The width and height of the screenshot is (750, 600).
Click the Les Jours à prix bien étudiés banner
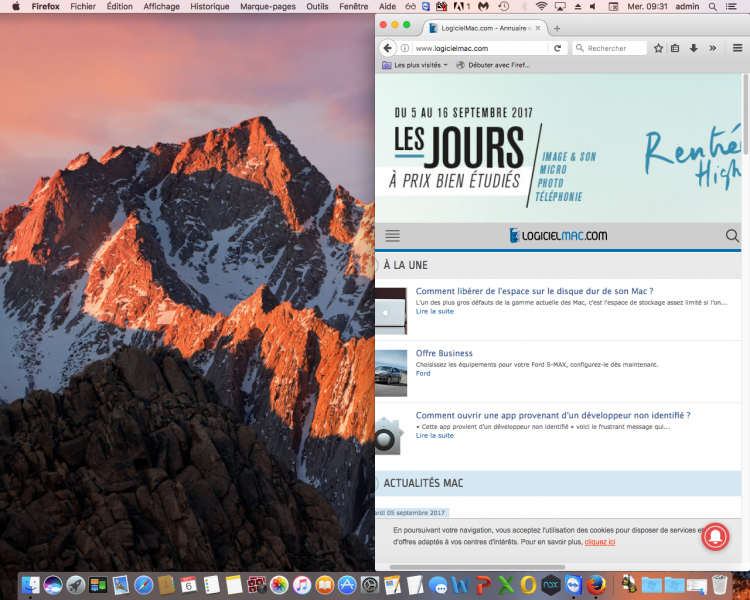pyautogui.click(x=558, y=148)
